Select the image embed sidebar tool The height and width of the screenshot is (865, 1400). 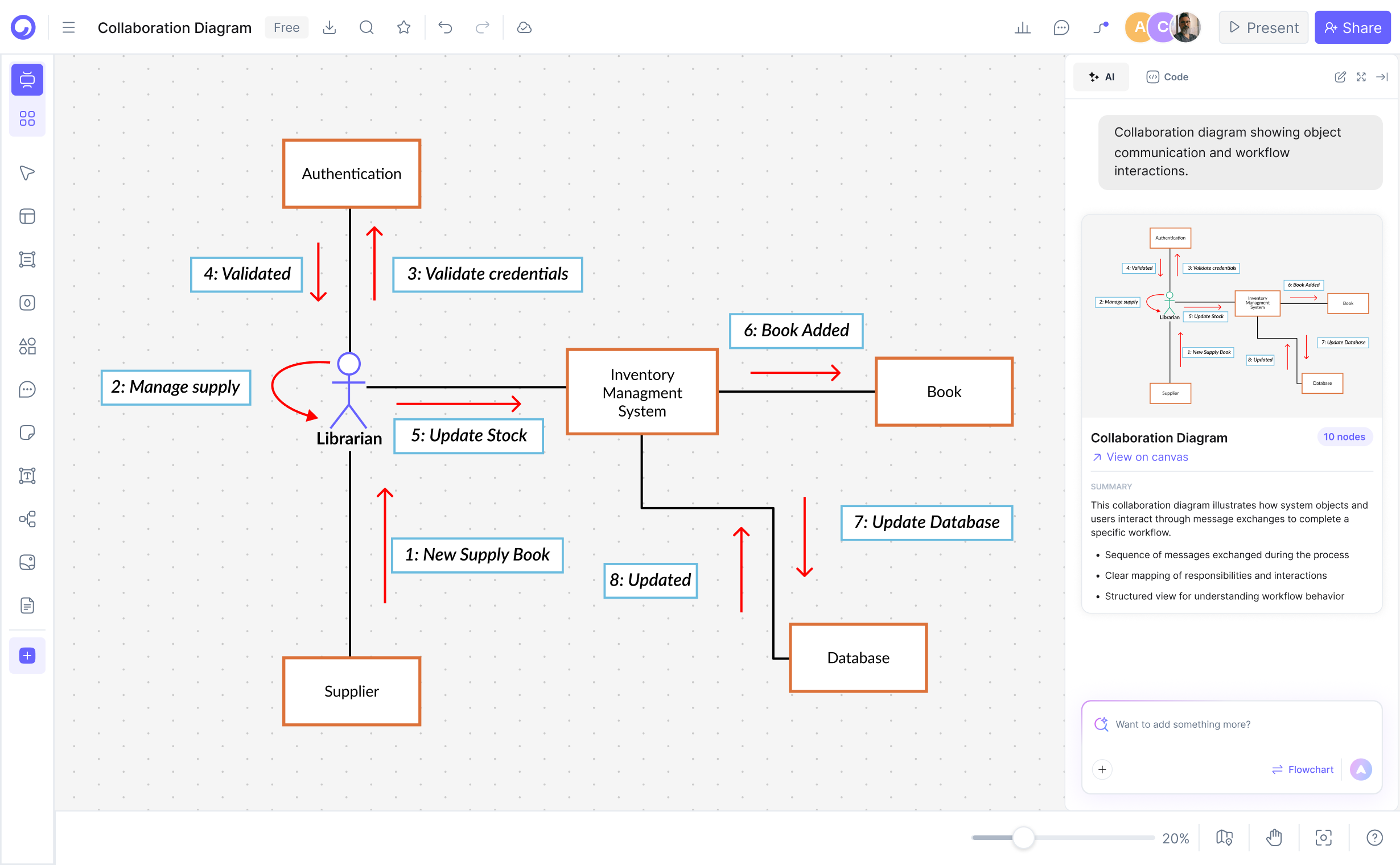click(x=27, y=562)
